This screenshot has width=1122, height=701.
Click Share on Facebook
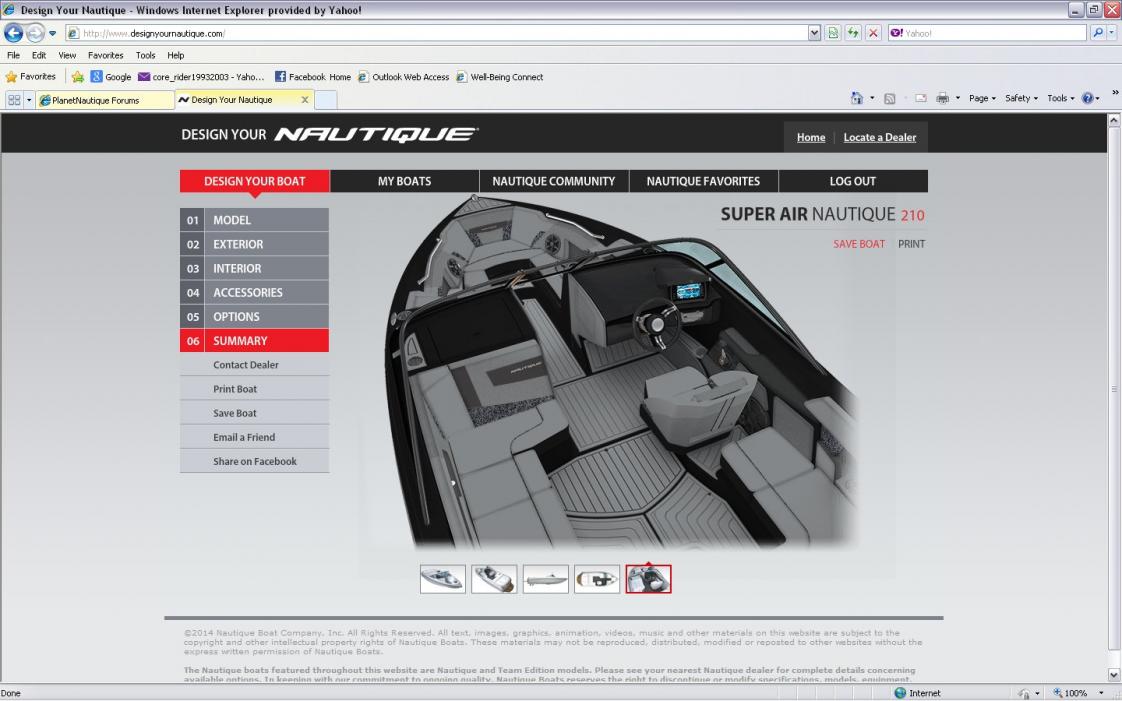254,461
